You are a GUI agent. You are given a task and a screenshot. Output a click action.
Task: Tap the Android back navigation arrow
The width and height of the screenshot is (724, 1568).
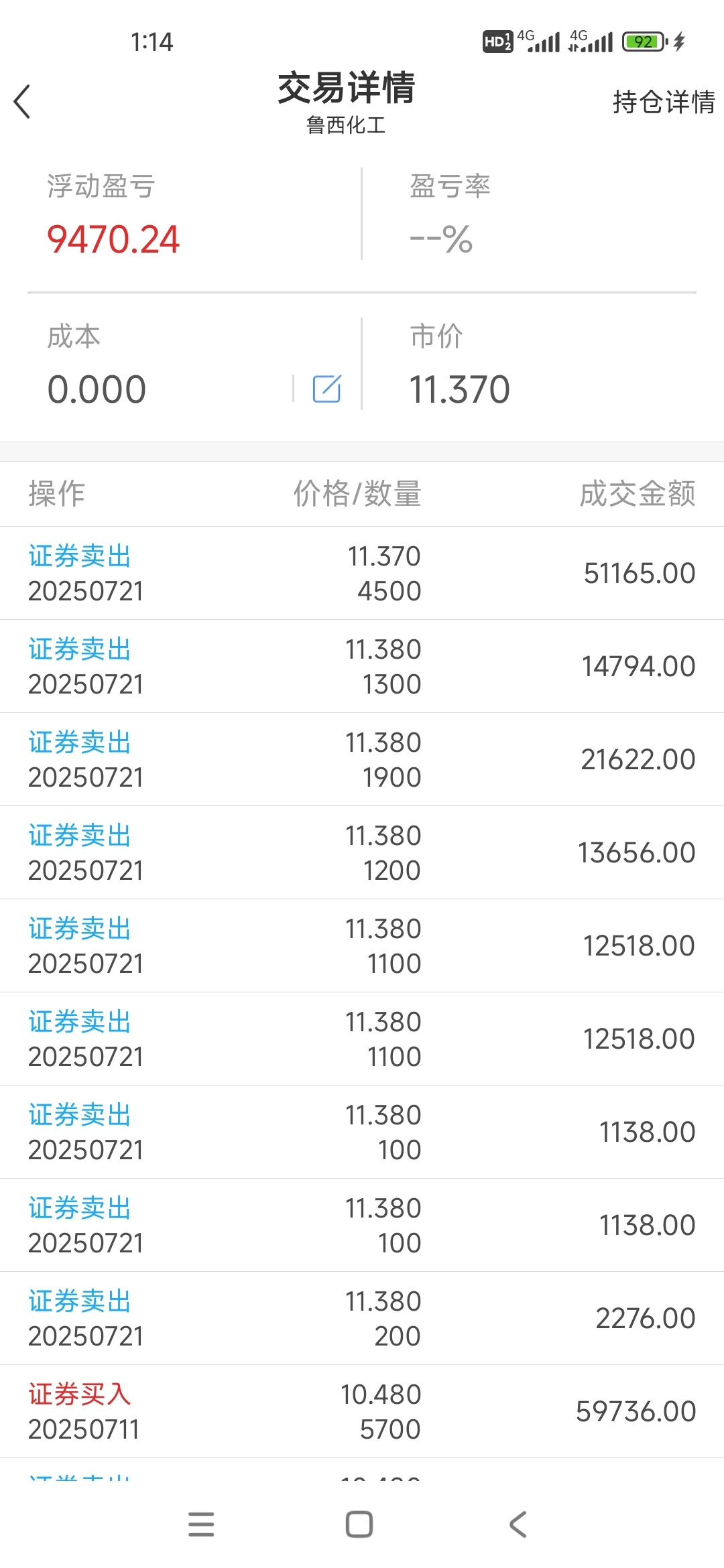tap(518, 1524)
